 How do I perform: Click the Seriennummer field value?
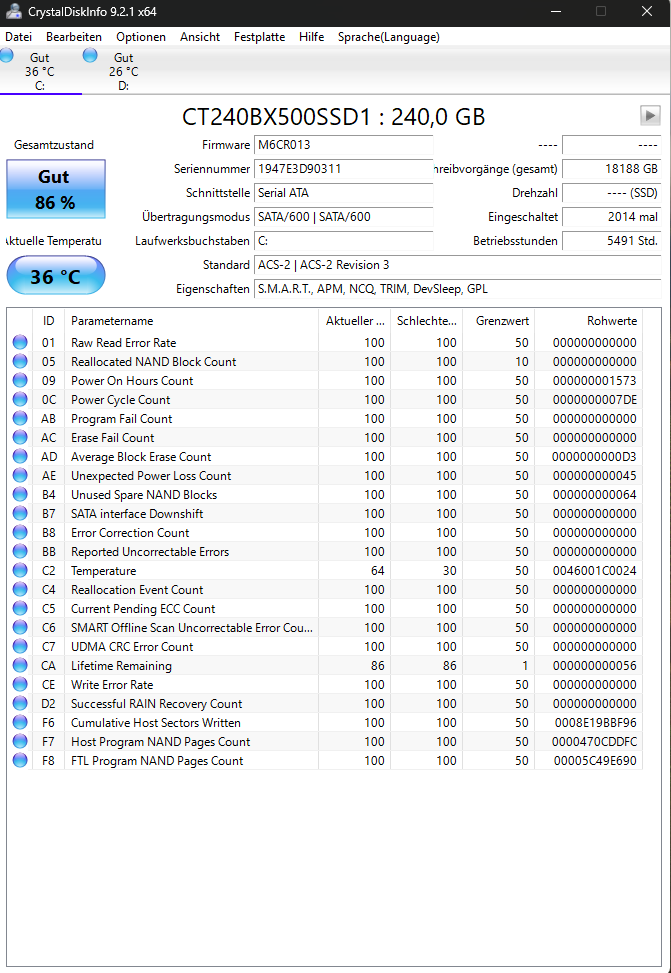coord(343,169)
